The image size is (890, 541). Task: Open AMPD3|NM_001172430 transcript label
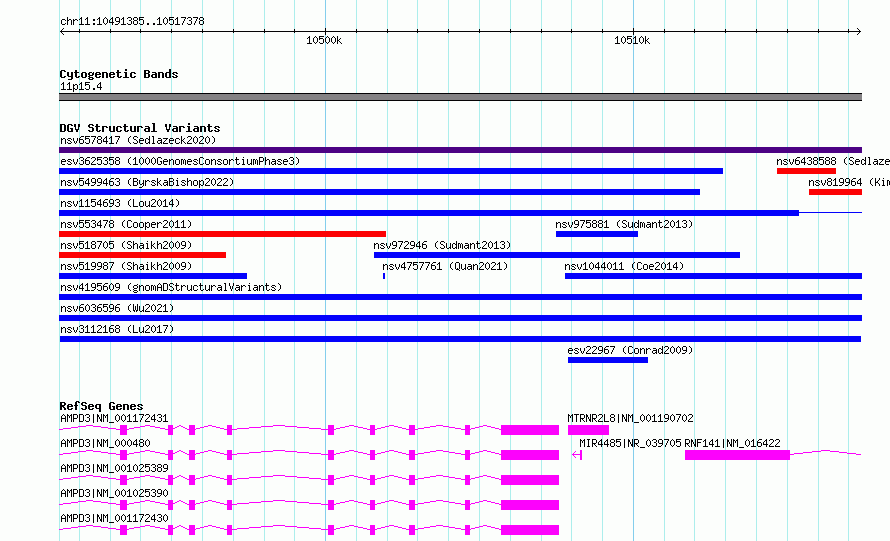(x=114, y=518)
